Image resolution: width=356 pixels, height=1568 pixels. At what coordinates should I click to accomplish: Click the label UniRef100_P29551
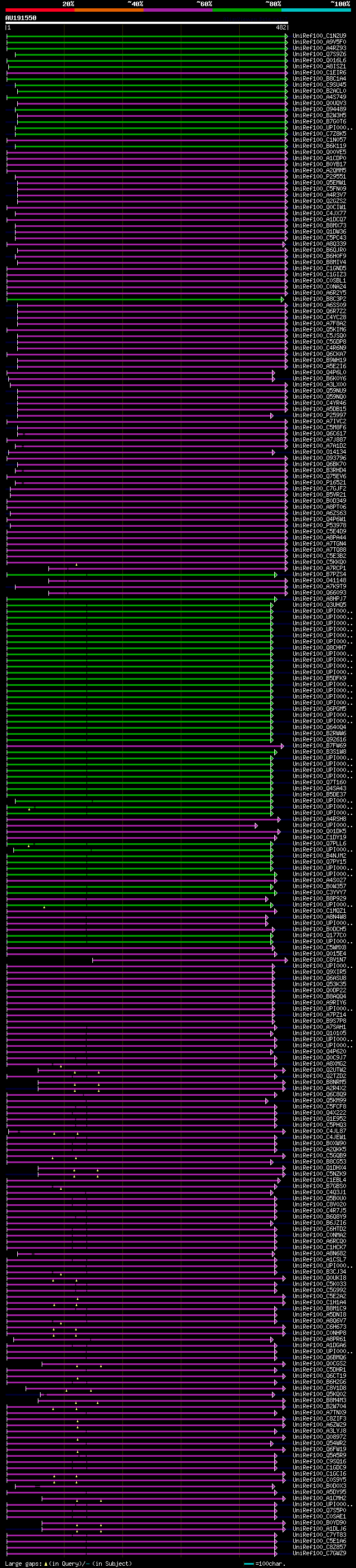(x=319, y=176)
